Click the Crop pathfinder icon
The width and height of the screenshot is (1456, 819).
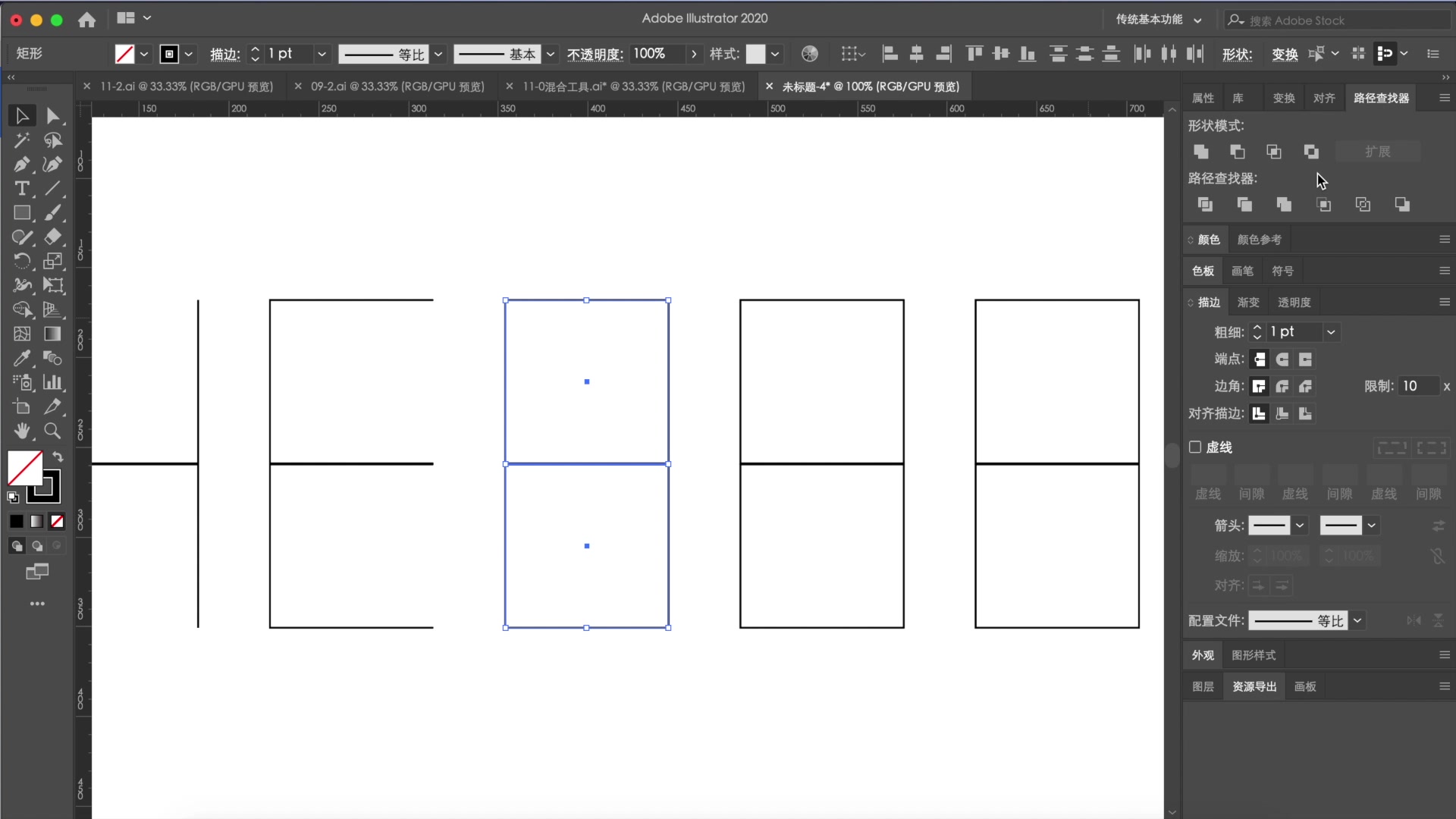coord(1324,205)
